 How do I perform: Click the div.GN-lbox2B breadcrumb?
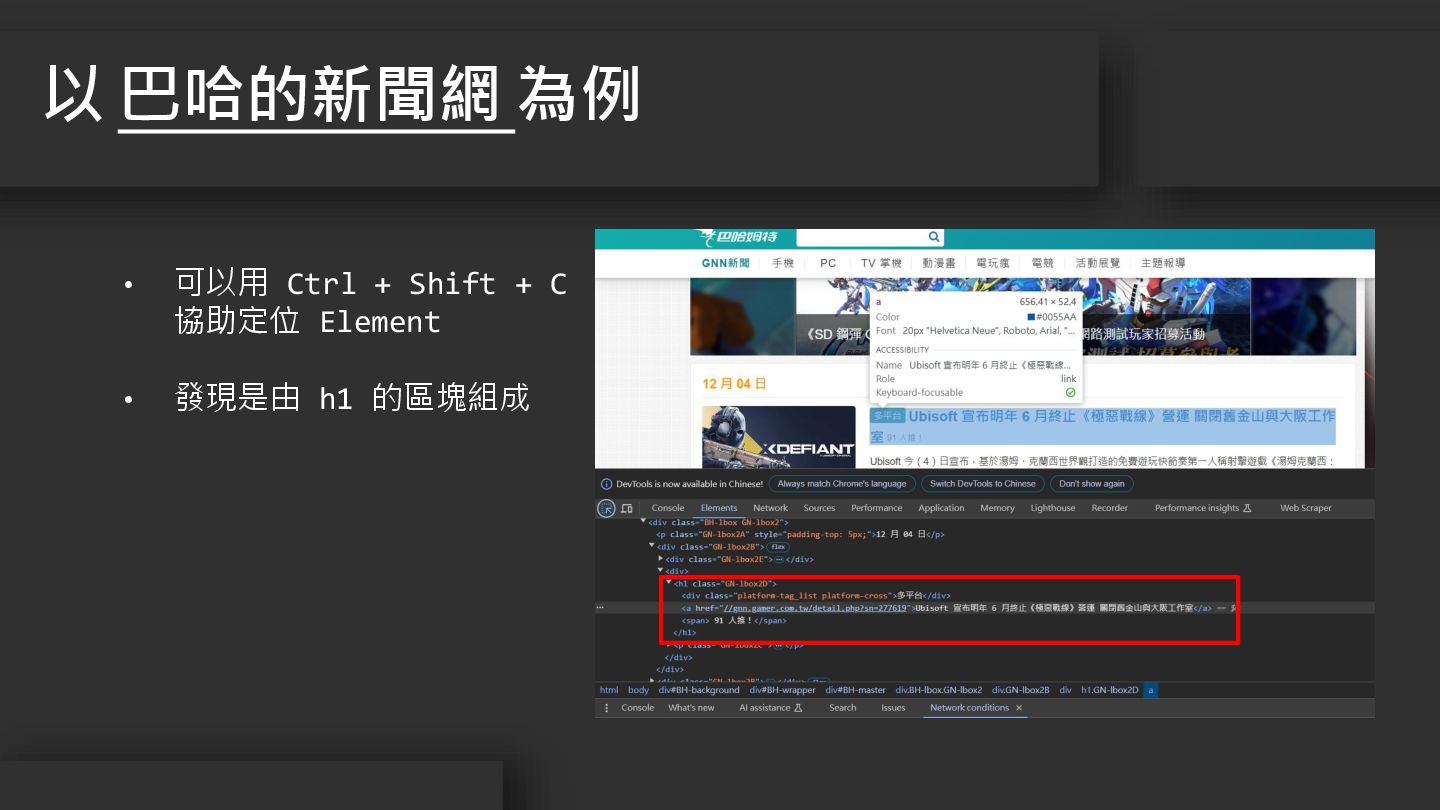tap(1021, 690)
